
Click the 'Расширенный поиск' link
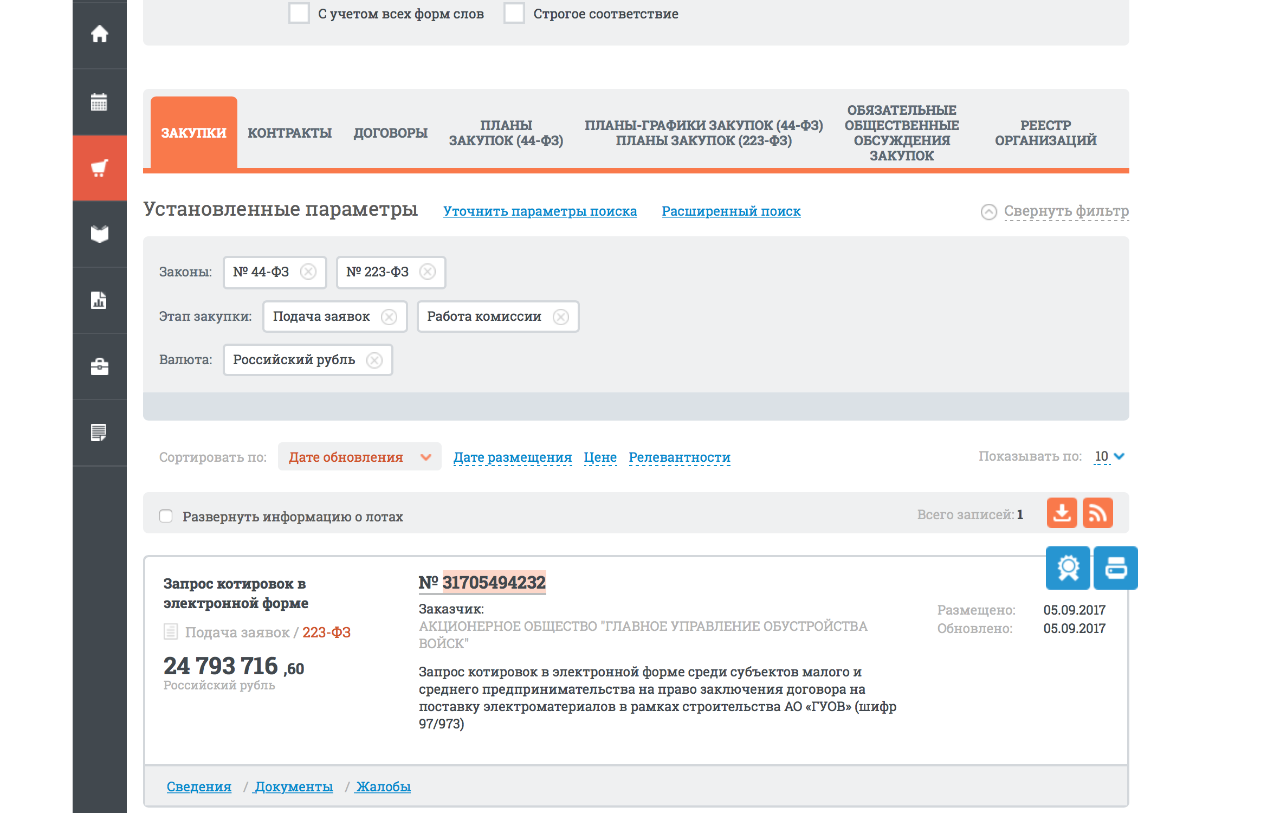(731, 211)
